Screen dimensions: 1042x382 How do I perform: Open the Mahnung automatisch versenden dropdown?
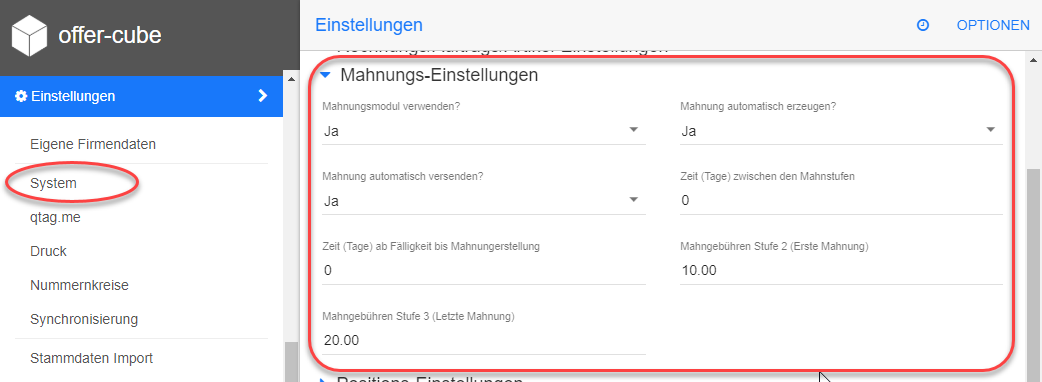[x=483, y=201]
